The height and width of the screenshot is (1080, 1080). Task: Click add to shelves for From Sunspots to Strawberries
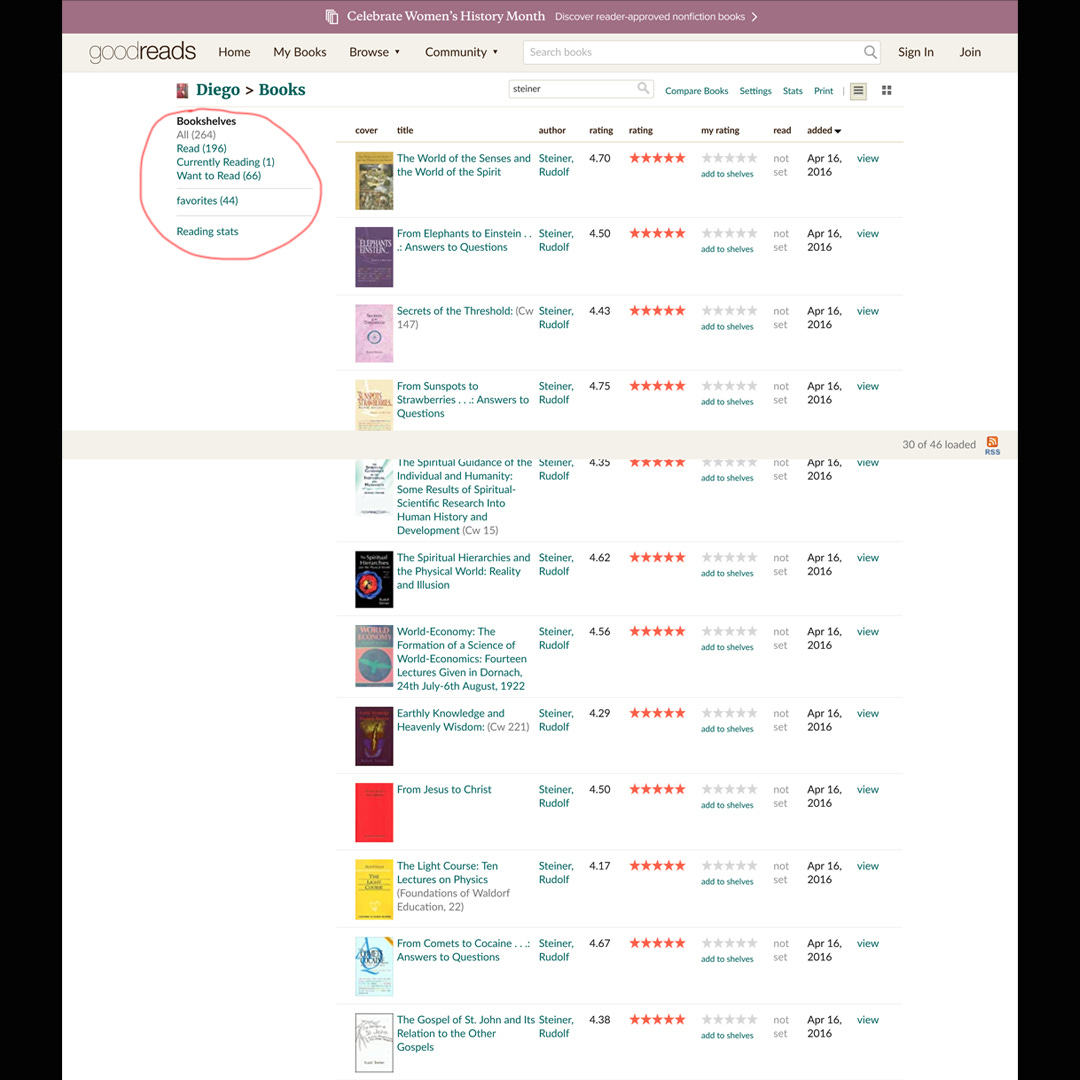click(x=727, y=402)
